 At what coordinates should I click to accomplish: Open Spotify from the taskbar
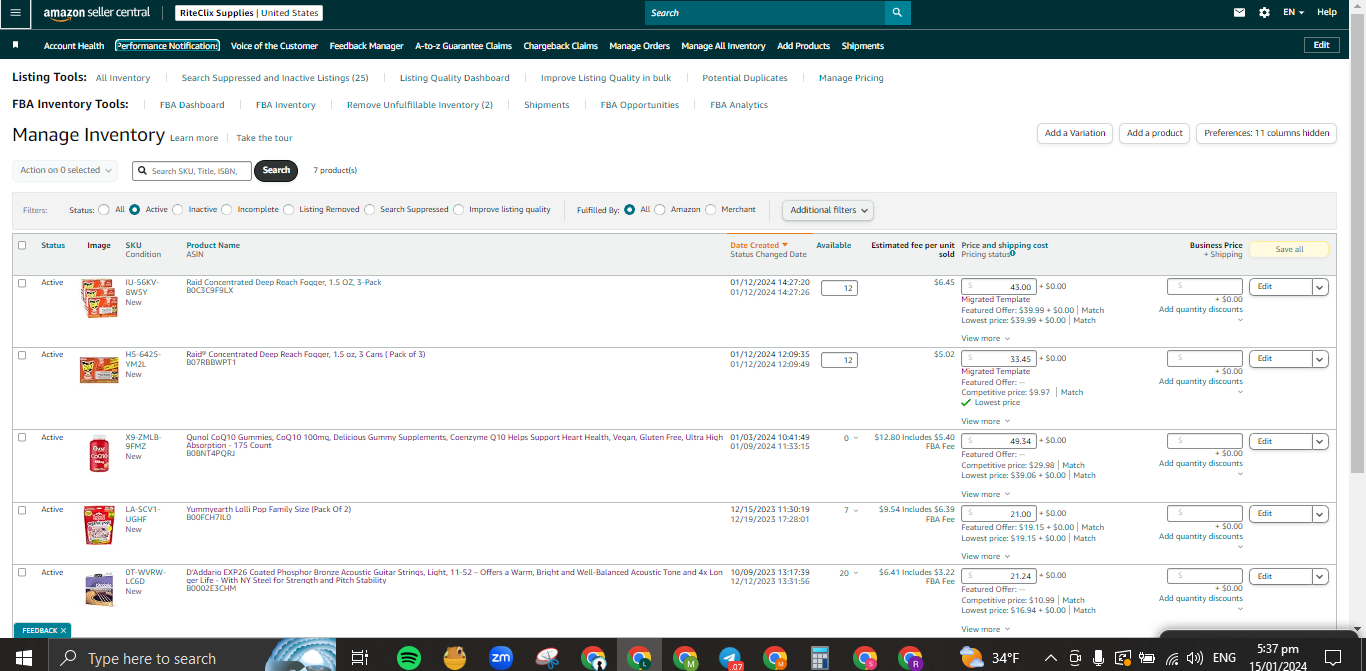click(408, 658)
